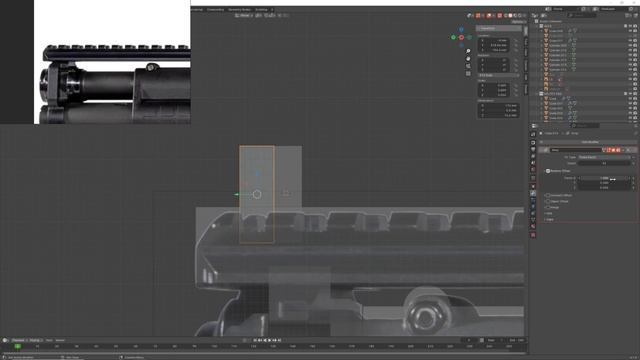Toggle the X-ray button in viewport header
The image size is (640, 360).
(x=499, y=16)
